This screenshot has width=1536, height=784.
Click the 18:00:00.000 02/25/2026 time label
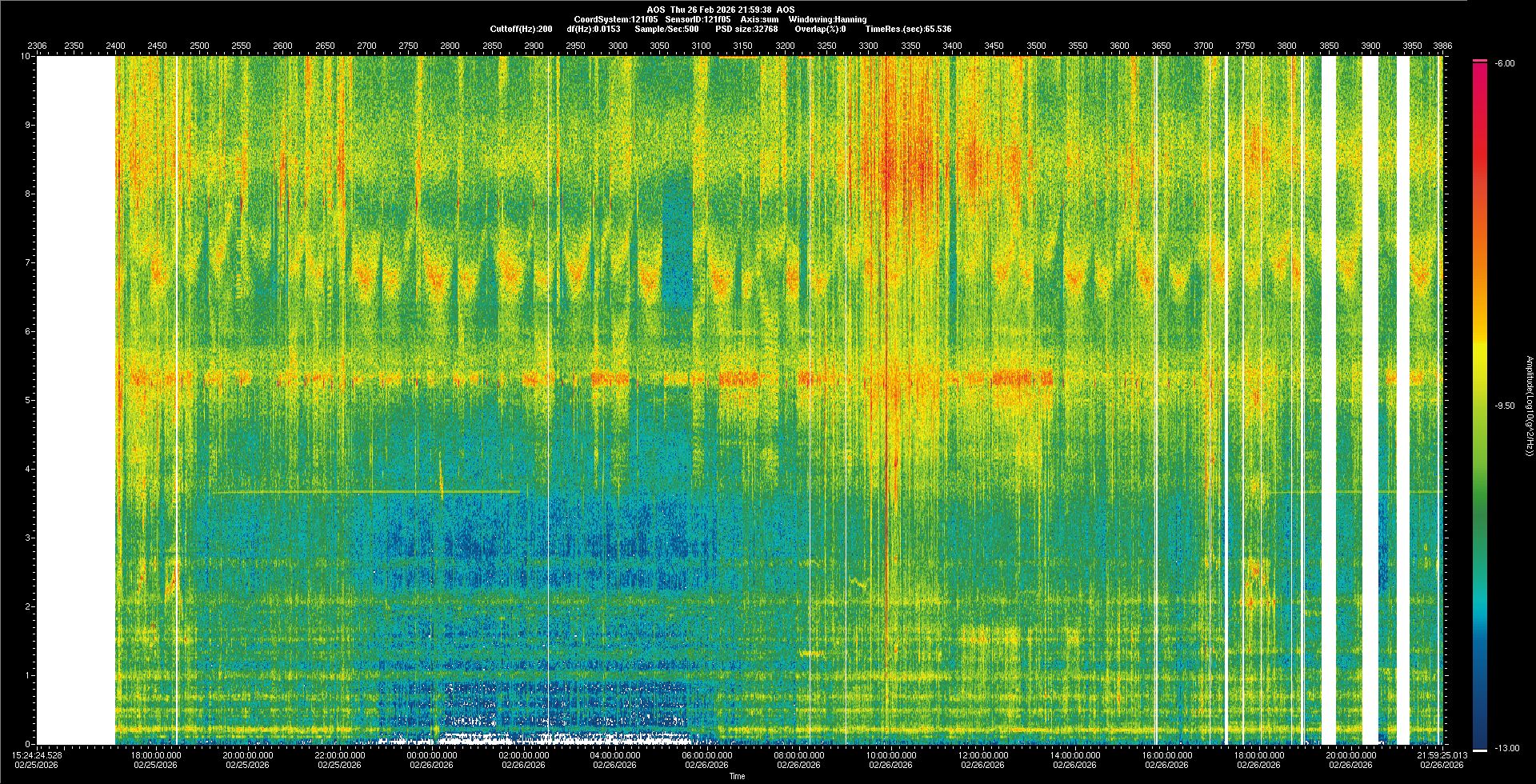[x=156, y=759]
